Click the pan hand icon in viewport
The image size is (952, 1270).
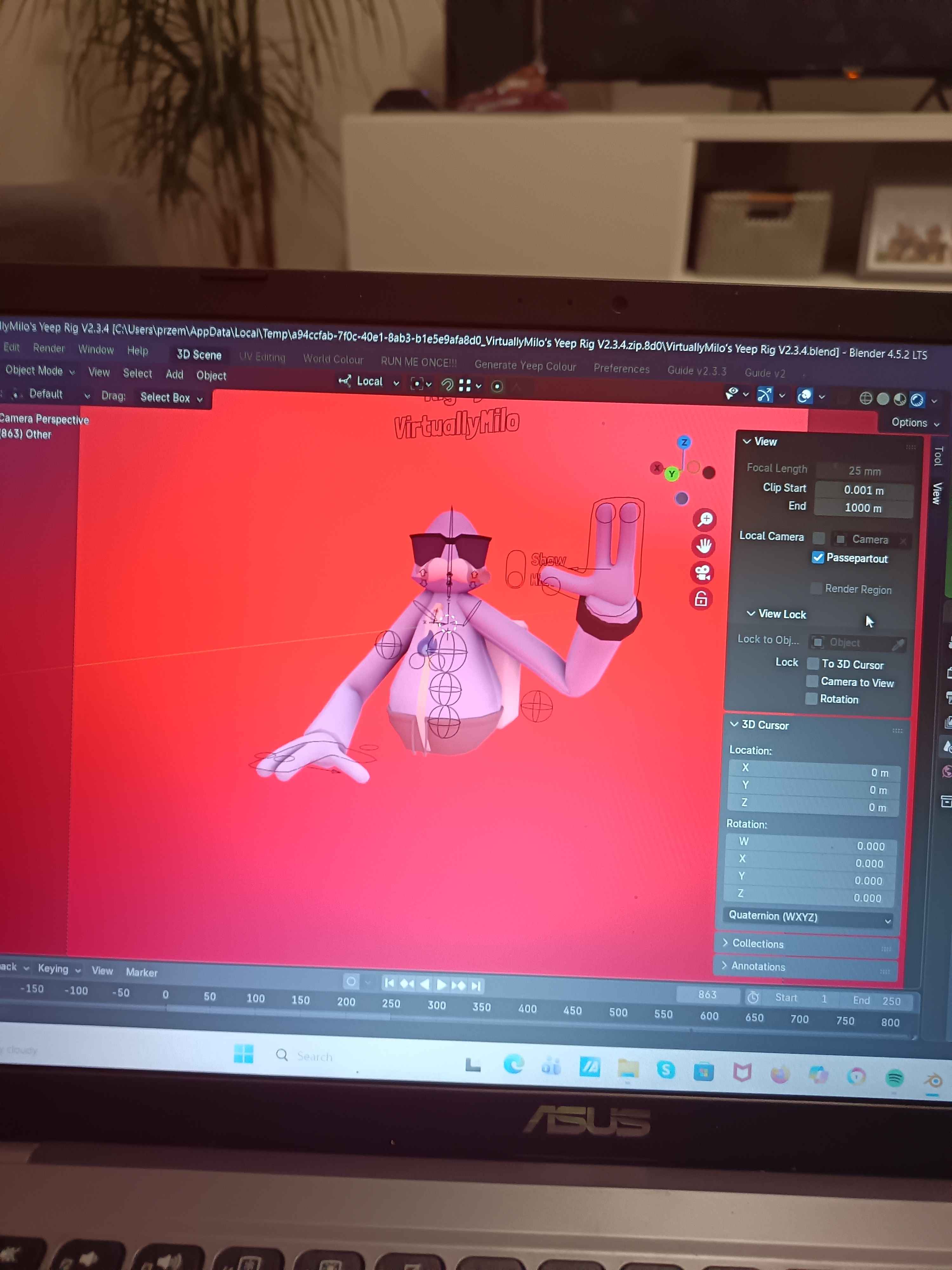[704, 546]
